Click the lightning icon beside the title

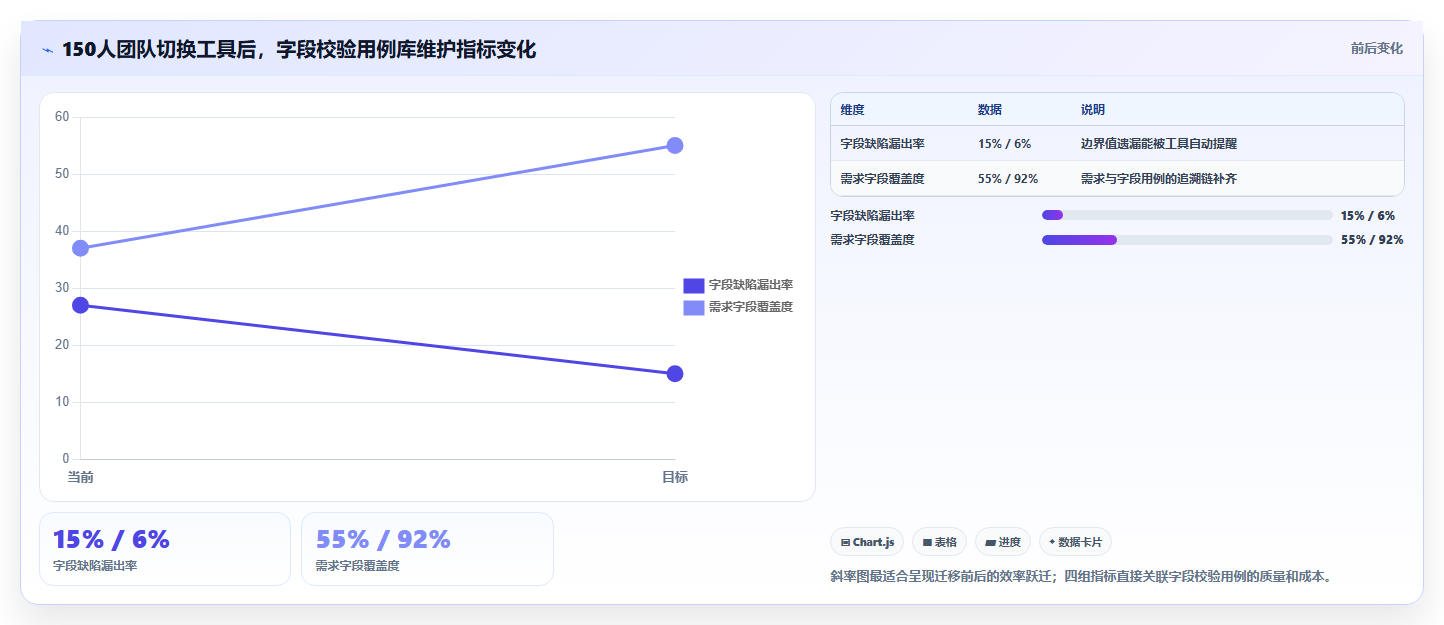click(48, 50)
